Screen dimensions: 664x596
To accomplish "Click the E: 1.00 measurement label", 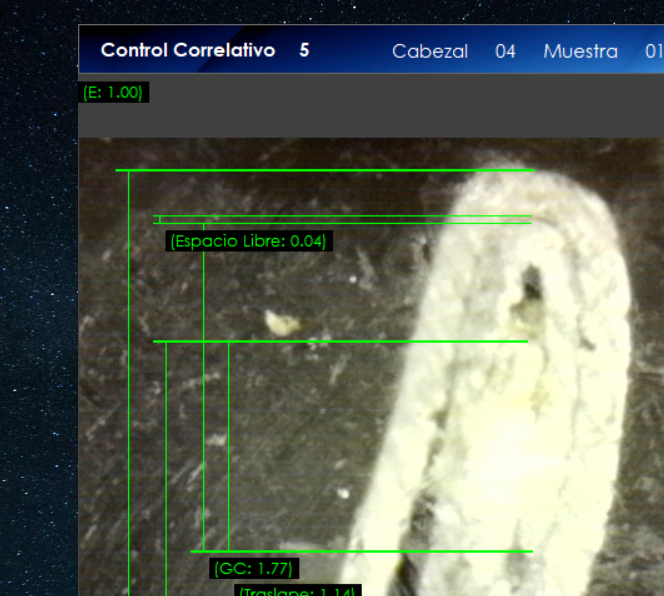I will click(x=113, y=93).
